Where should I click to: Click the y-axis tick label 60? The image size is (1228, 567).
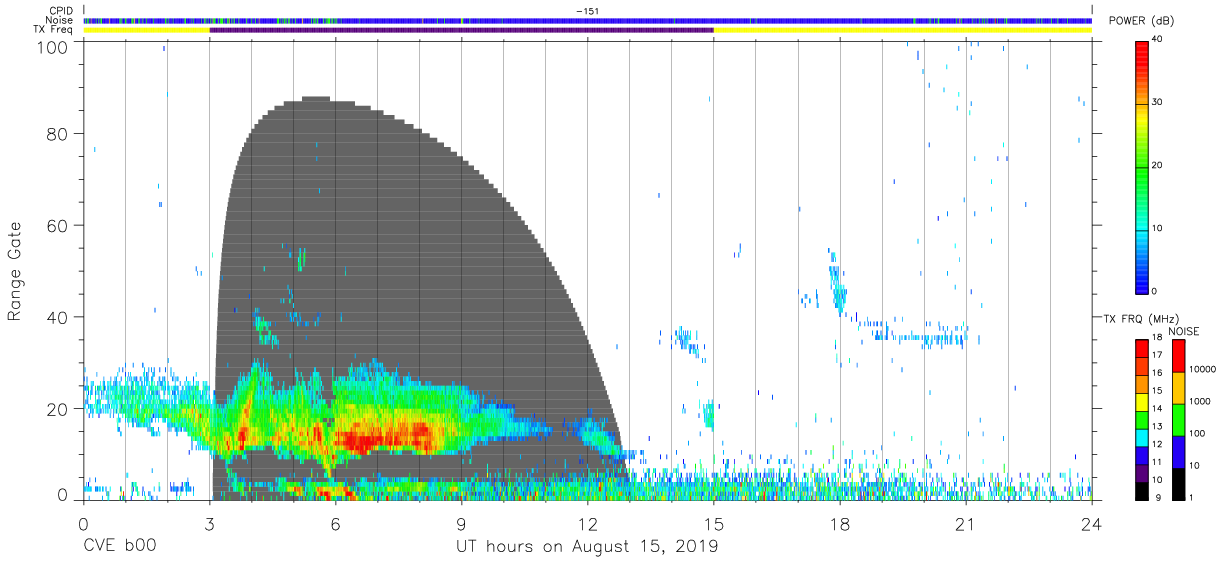tap(58, 225)
